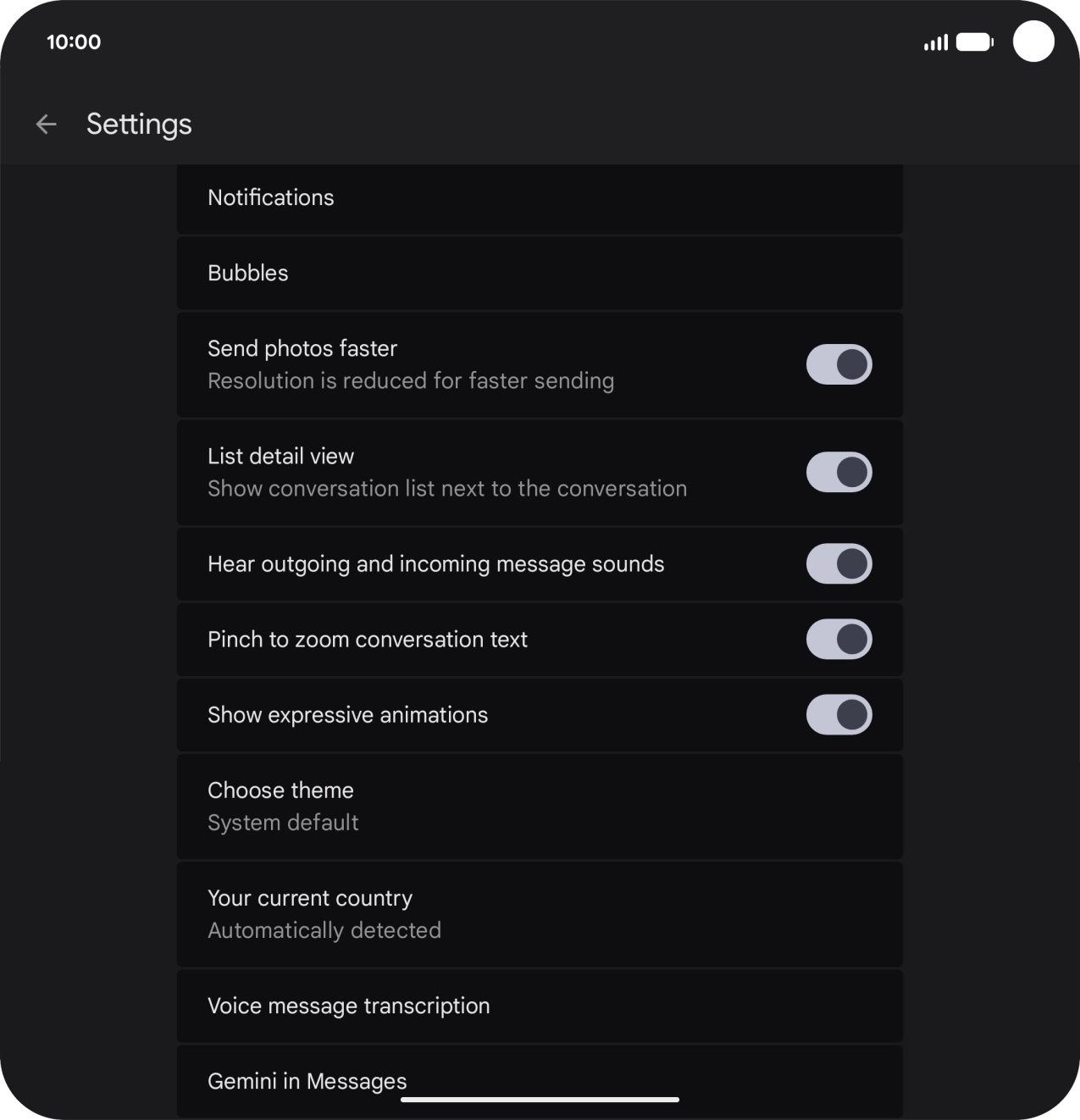Switch off Show expressive animations
Screen dimensions: 1080x1120
839,715
